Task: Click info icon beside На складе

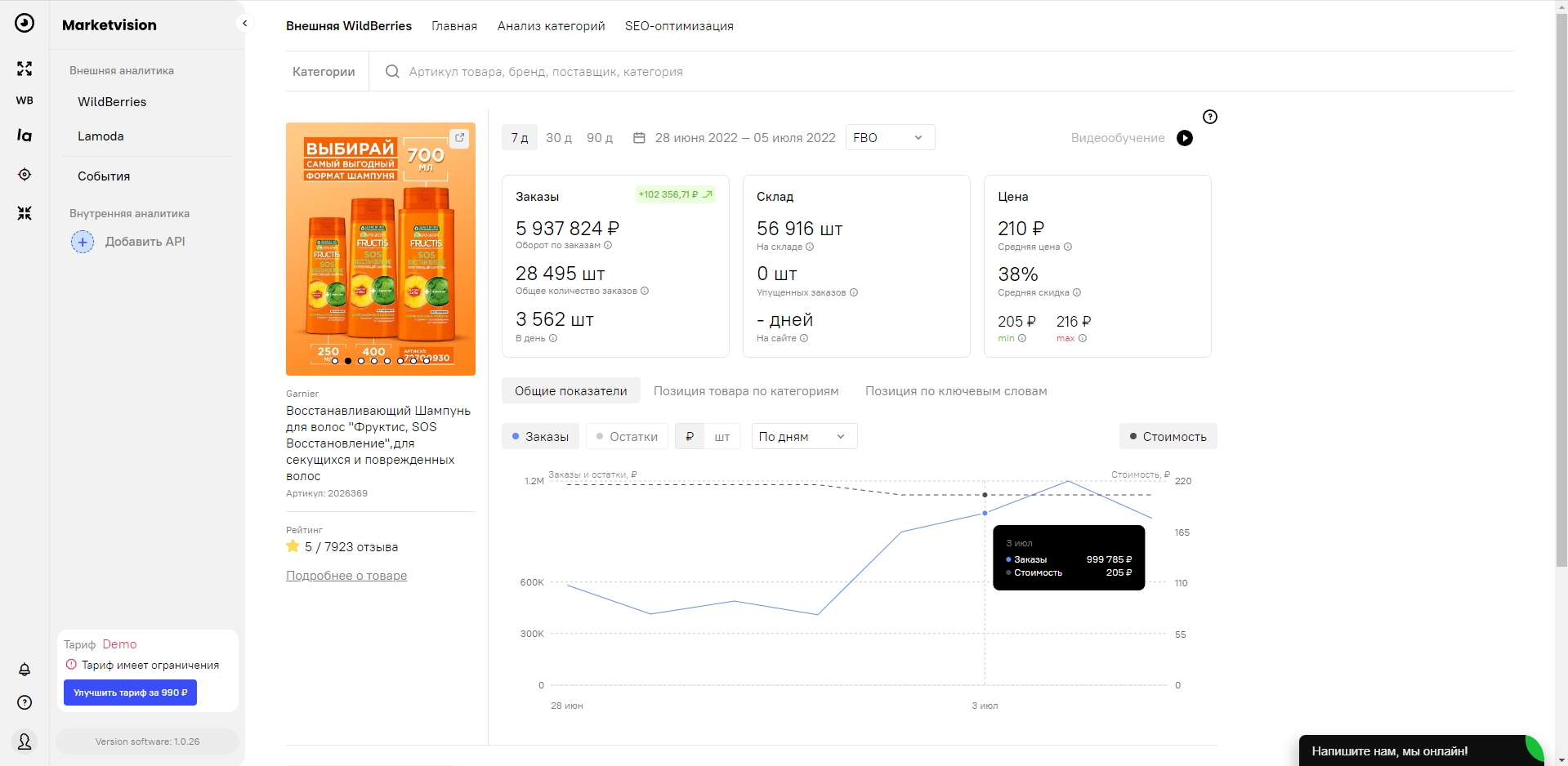Action: [810, 247]
